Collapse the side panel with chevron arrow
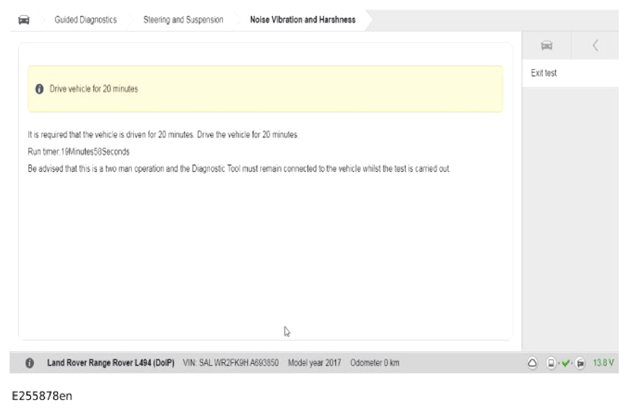Viewport: 628px width, 410px height. tap(595, 45)
